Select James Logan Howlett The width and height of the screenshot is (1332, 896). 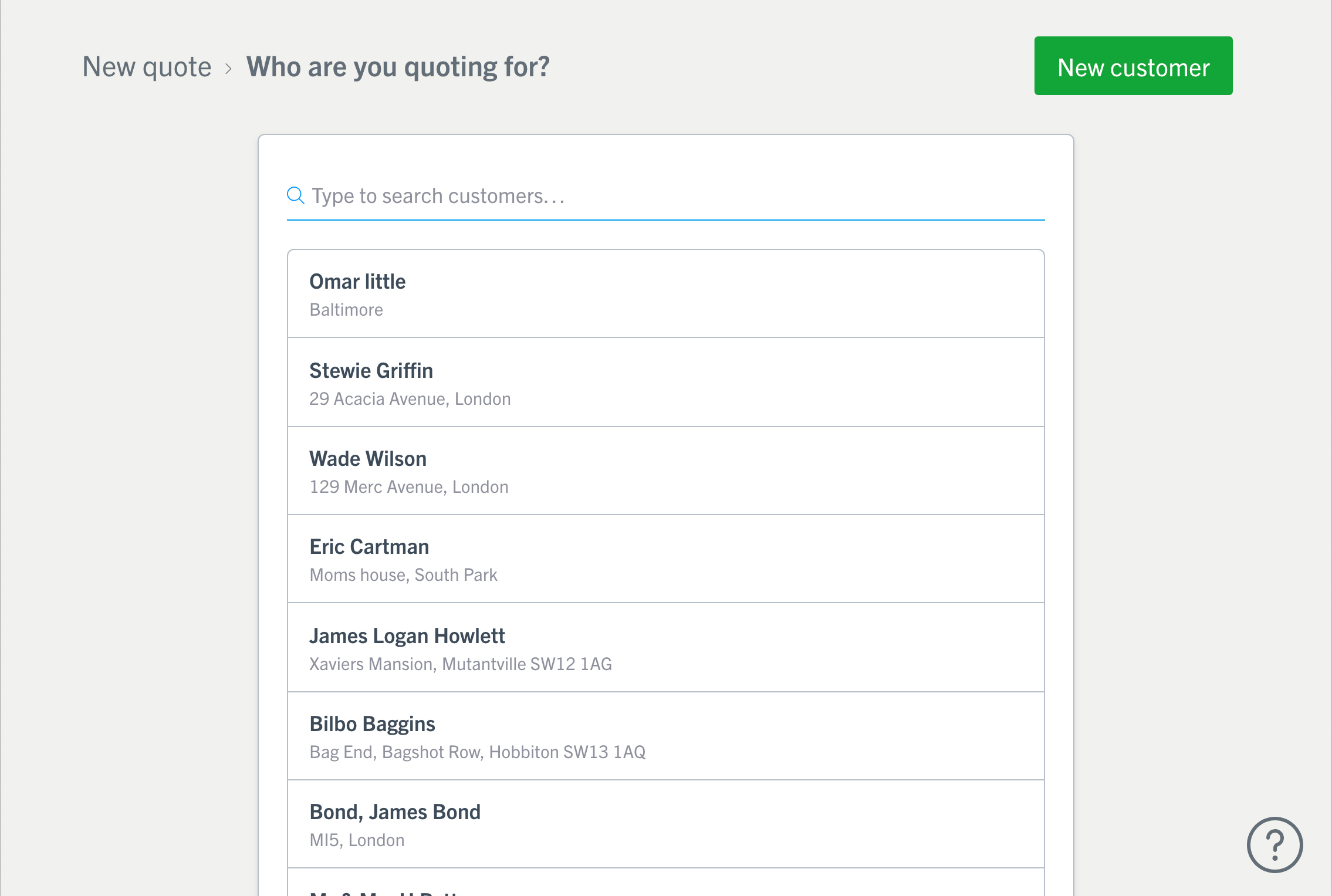pos(665,648)
